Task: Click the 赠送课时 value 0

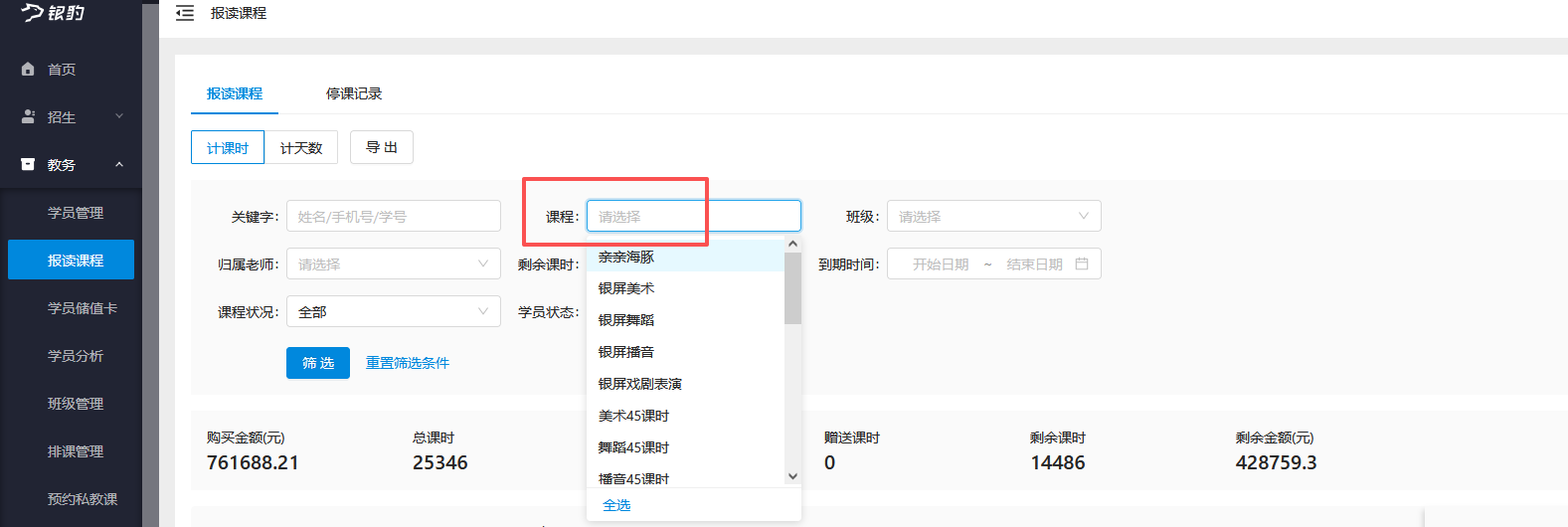Action: pos(830,462)
